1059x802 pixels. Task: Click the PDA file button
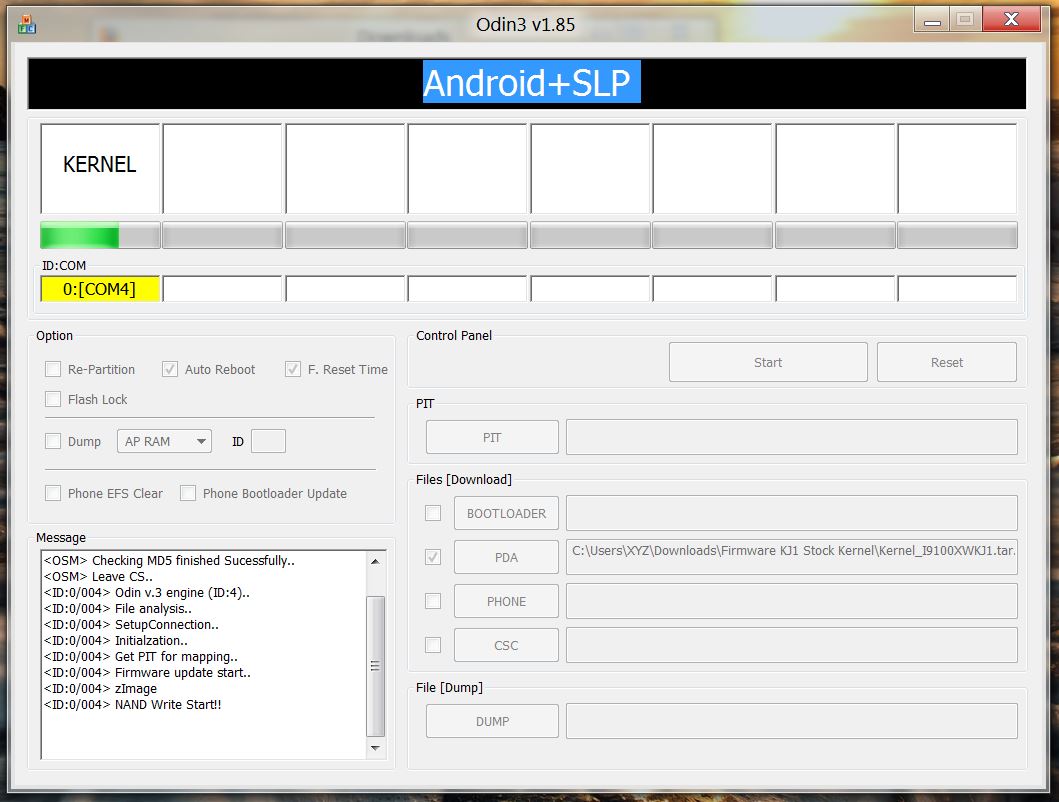[506, 557]
